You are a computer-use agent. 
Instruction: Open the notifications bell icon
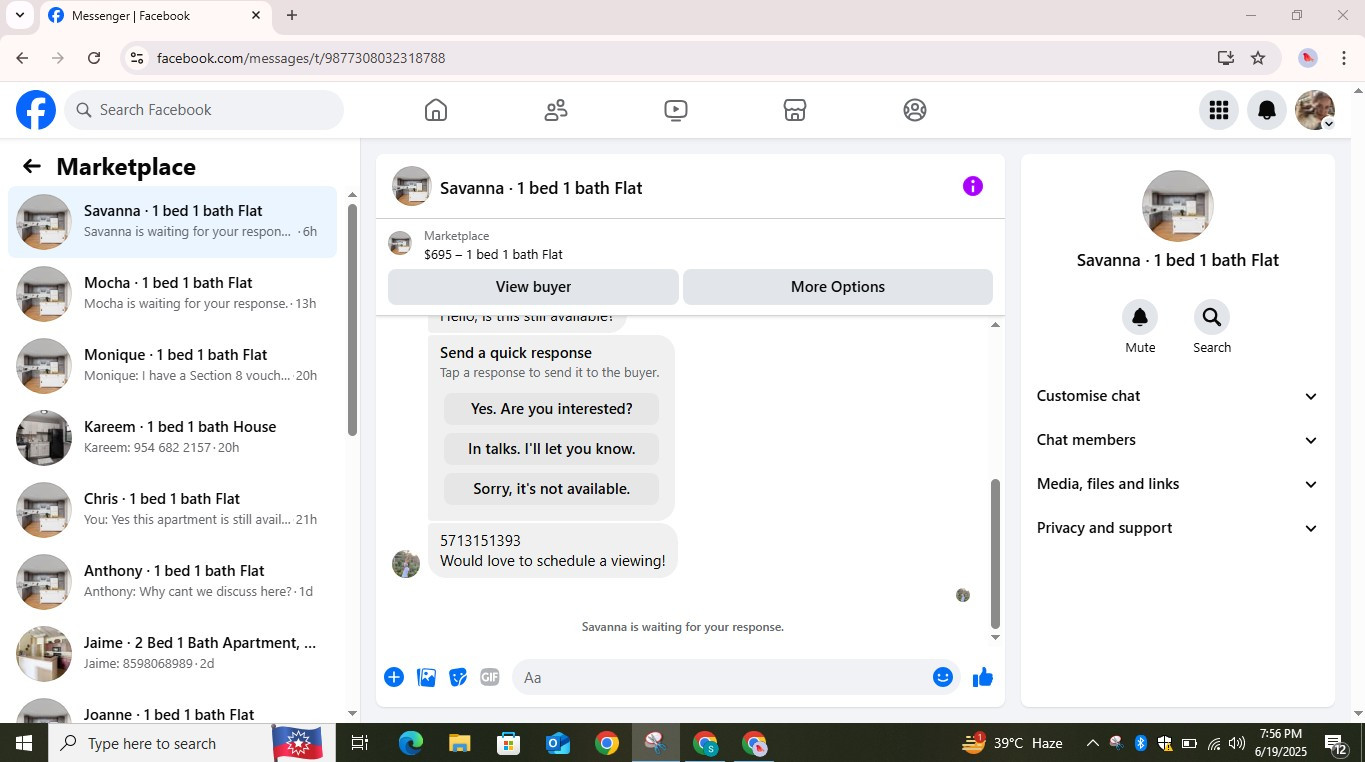pyautogui.click(x=1267, y=110)
